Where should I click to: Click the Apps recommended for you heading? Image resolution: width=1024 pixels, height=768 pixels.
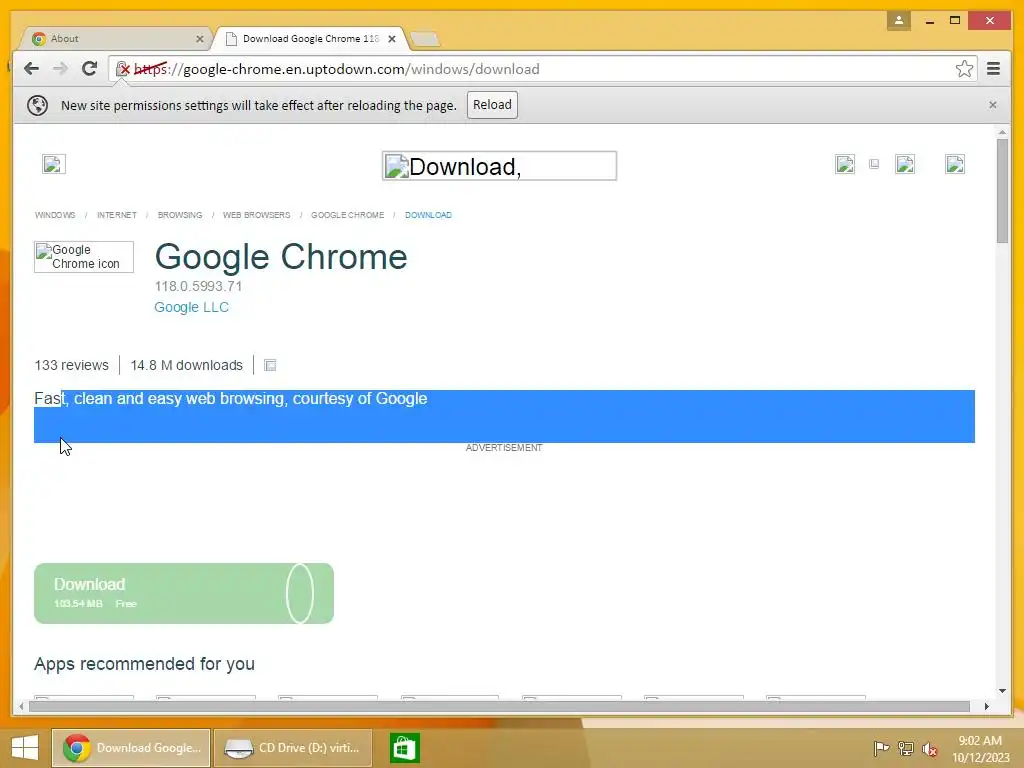coord(144,664)
